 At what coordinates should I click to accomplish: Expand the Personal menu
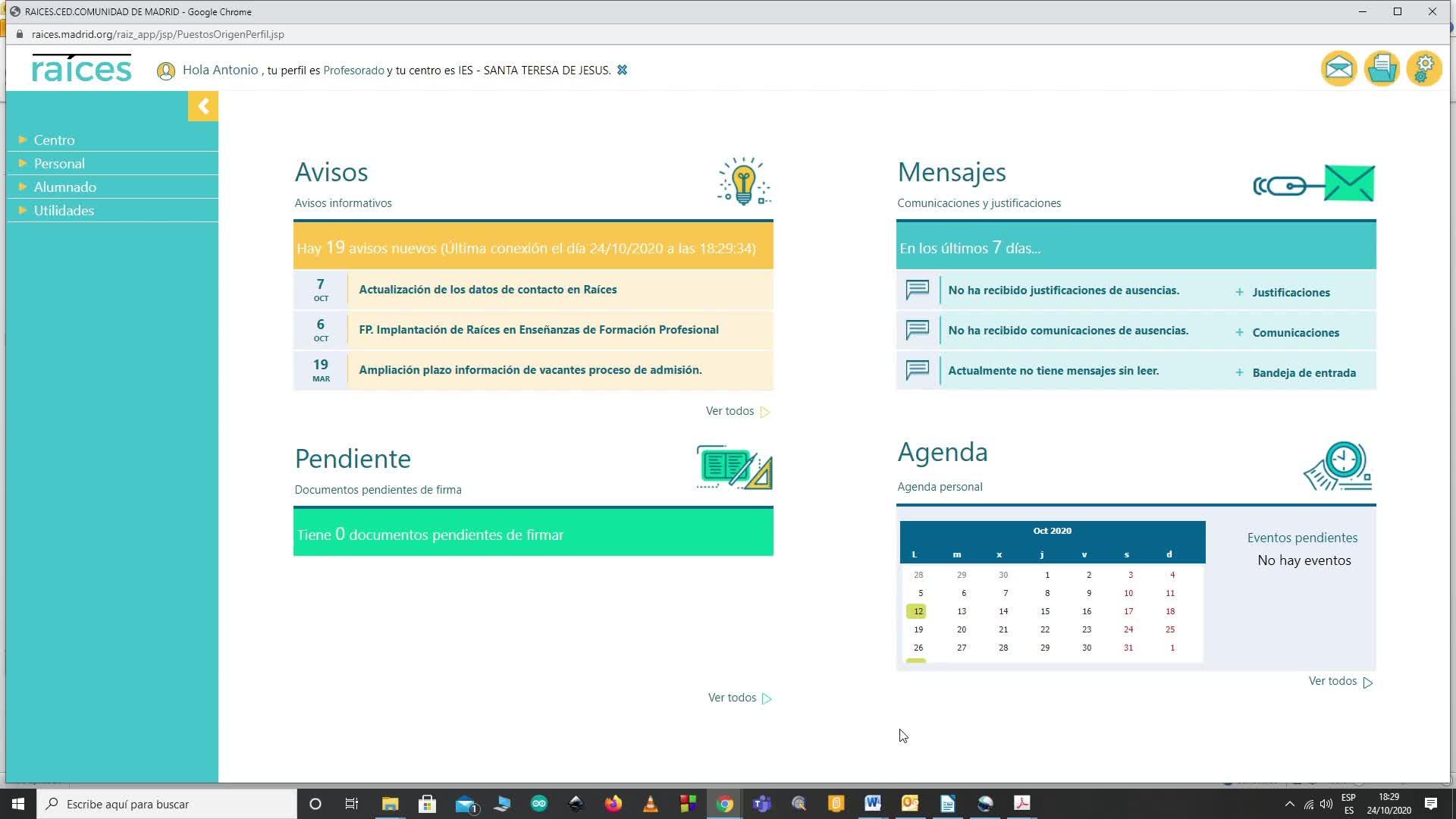(59, 164)
